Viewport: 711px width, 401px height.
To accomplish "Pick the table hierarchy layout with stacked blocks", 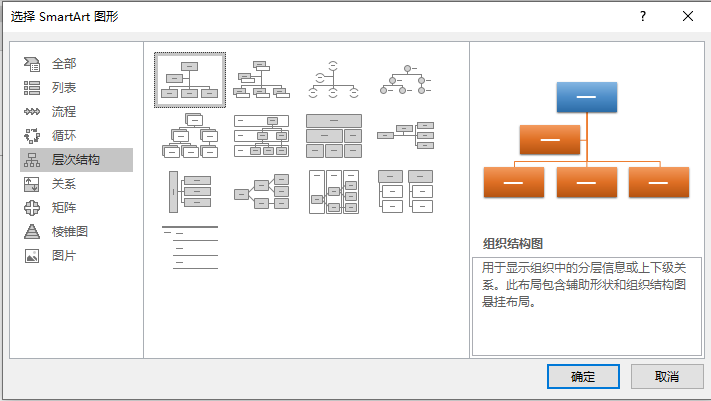I will pyautogui.click(x=334, y=136).
